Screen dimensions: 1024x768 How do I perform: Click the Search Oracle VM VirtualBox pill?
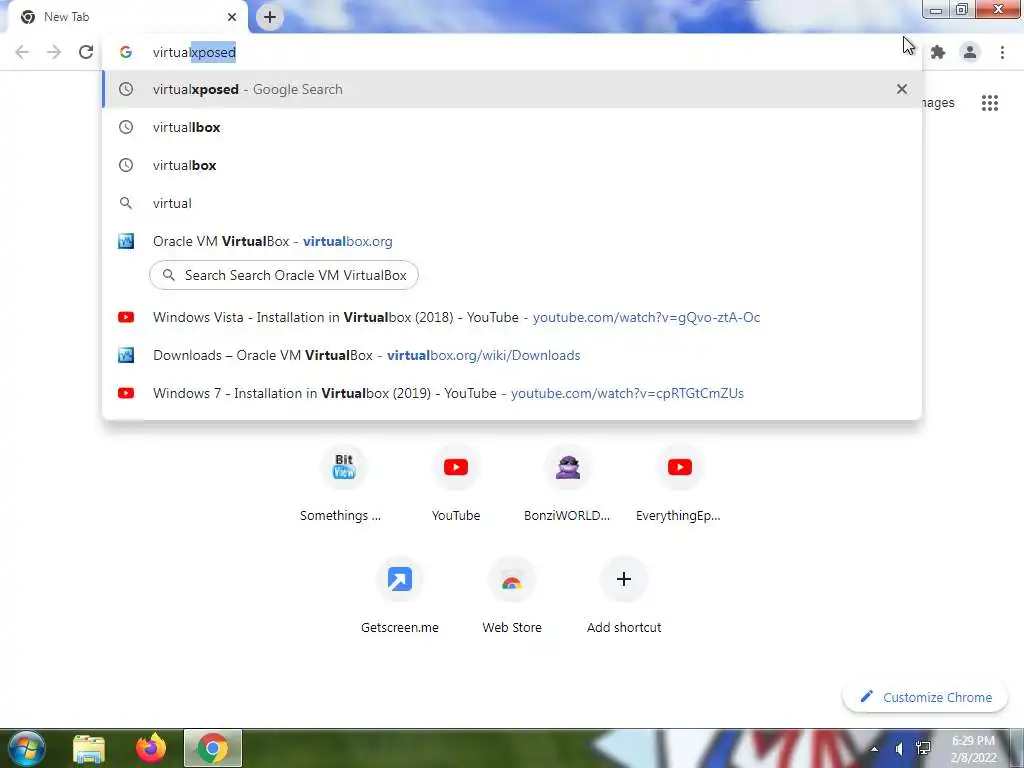(x=283, y=275)
